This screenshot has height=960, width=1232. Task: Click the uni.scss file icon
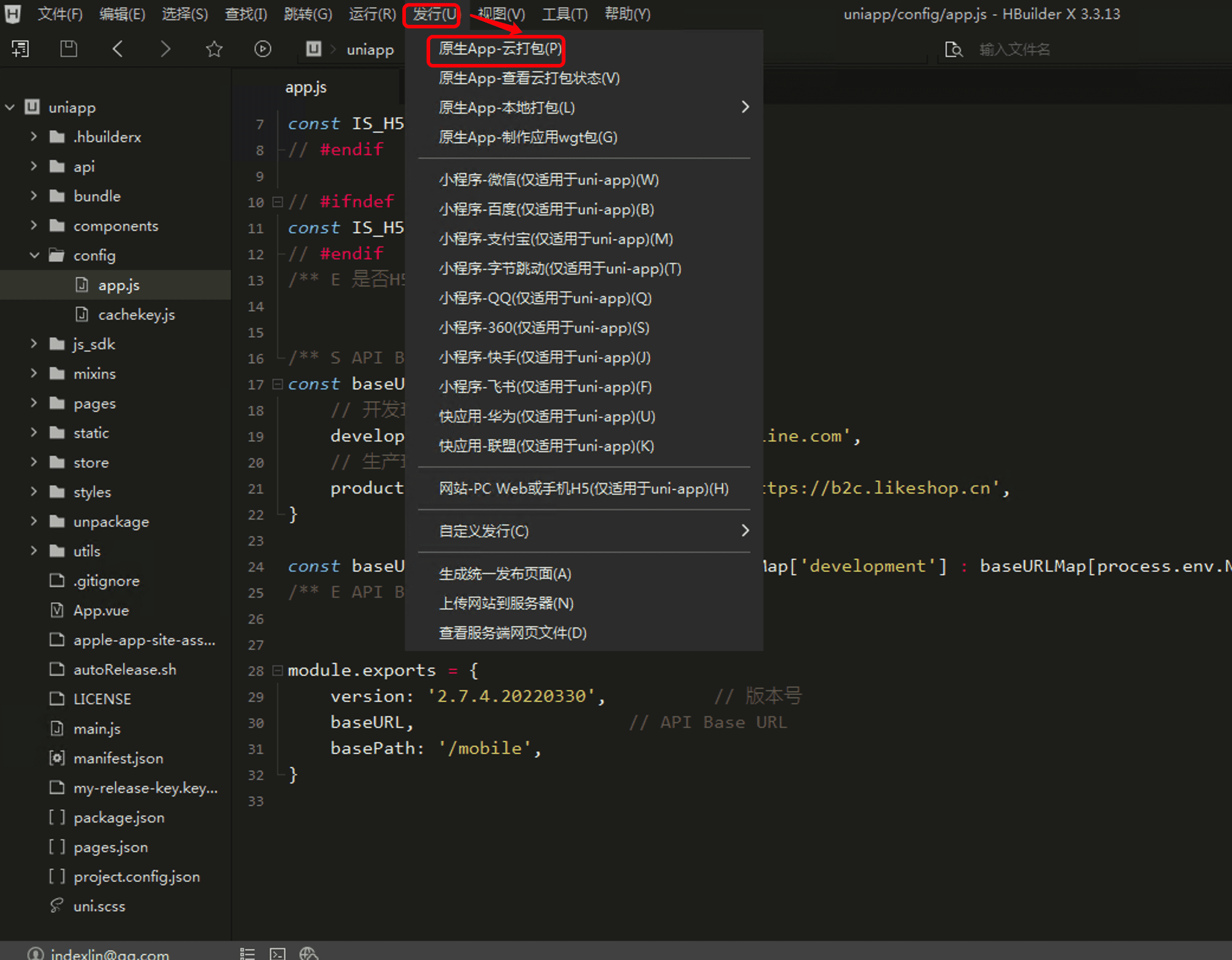point(57,906)
